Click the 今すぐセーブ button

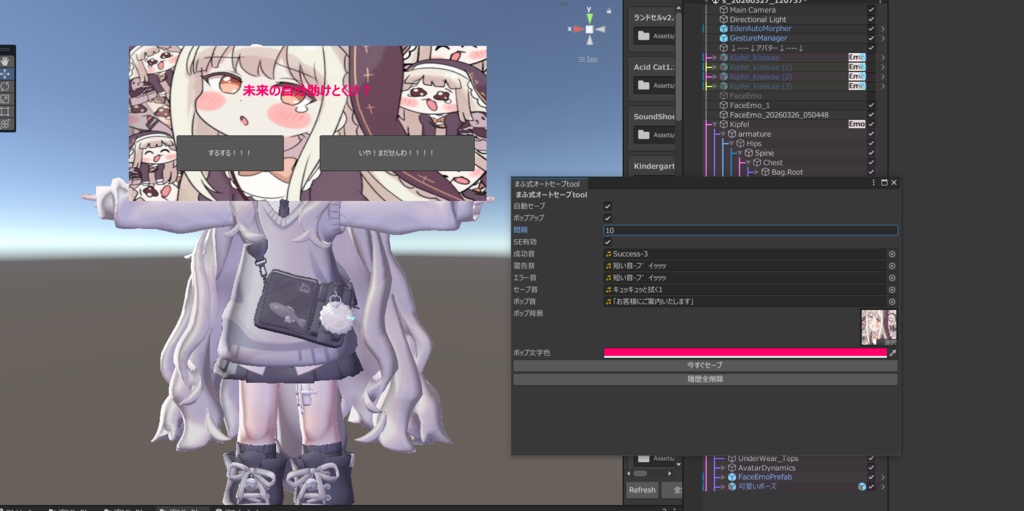point(705,366)
